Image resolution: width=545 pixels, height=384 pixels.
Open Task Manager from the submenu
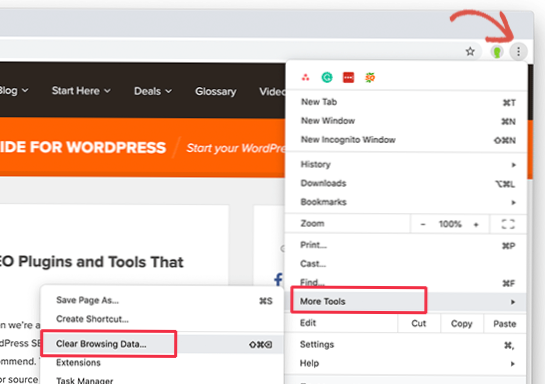coord(162,380)
